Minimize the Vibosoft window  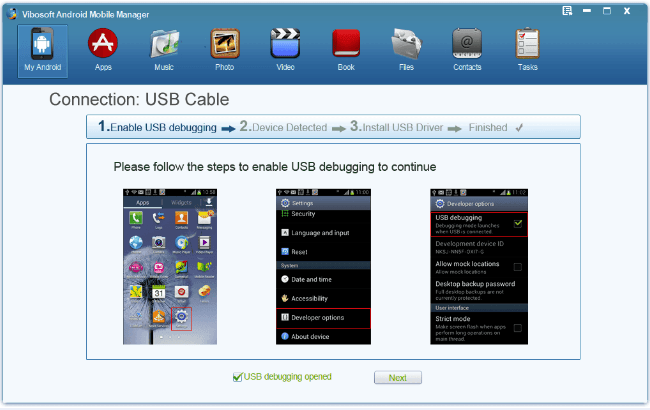point(587,11)
